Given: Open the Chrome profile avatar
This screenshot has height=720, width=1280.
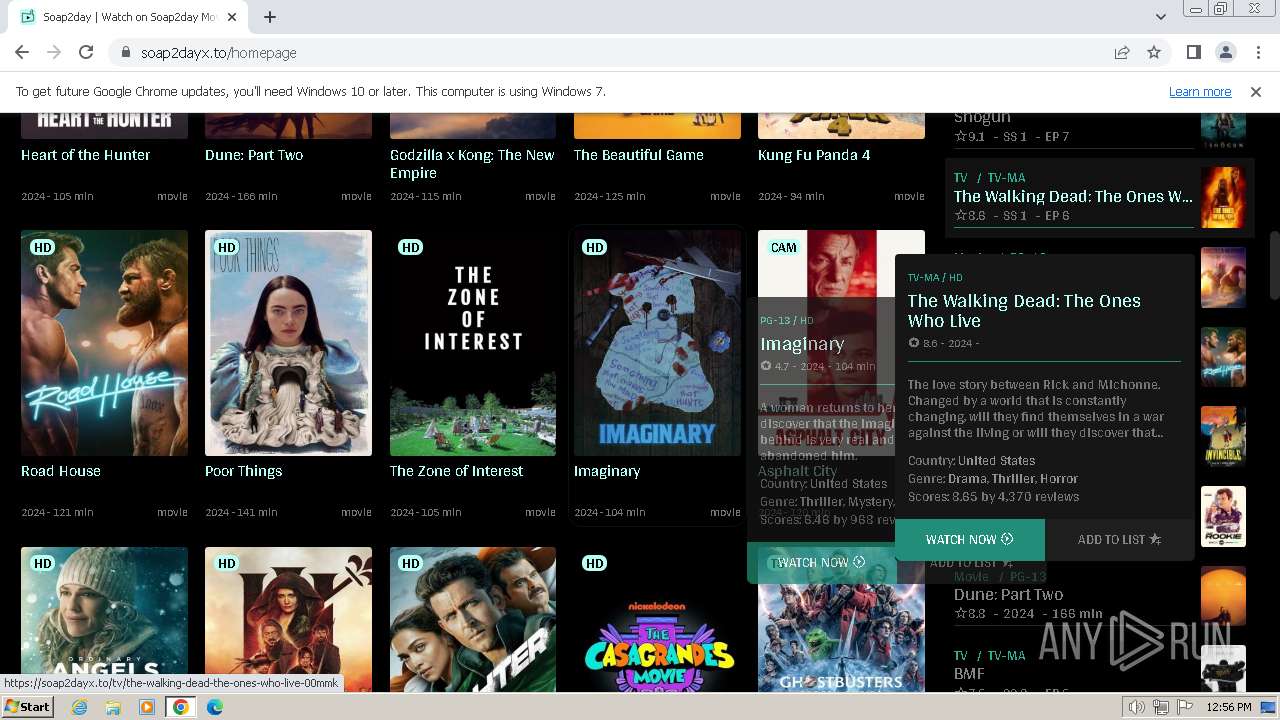Looking at the screenshot, I should tap(1225, 53).
